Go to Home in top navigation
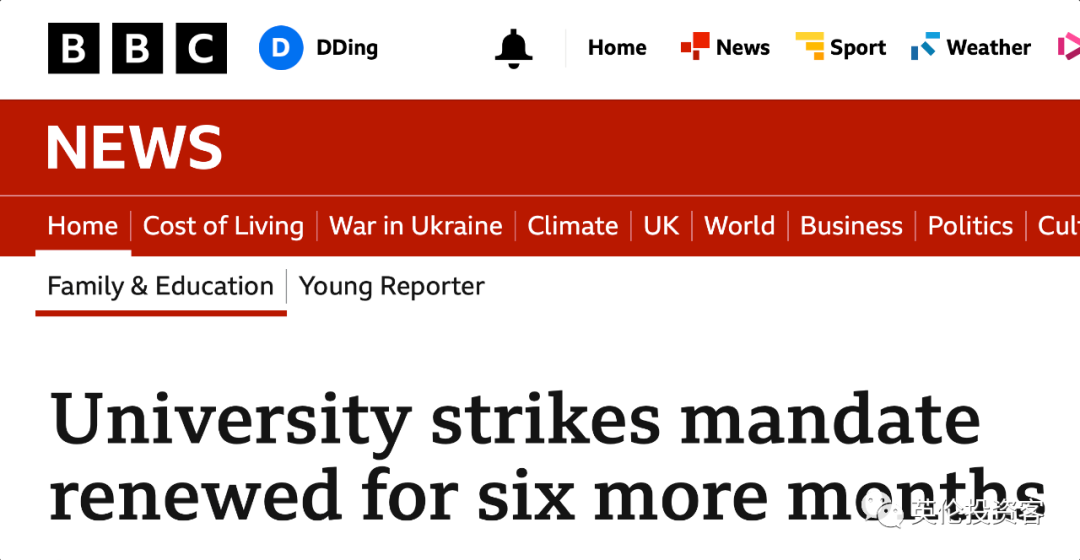 tap(617, 48)
